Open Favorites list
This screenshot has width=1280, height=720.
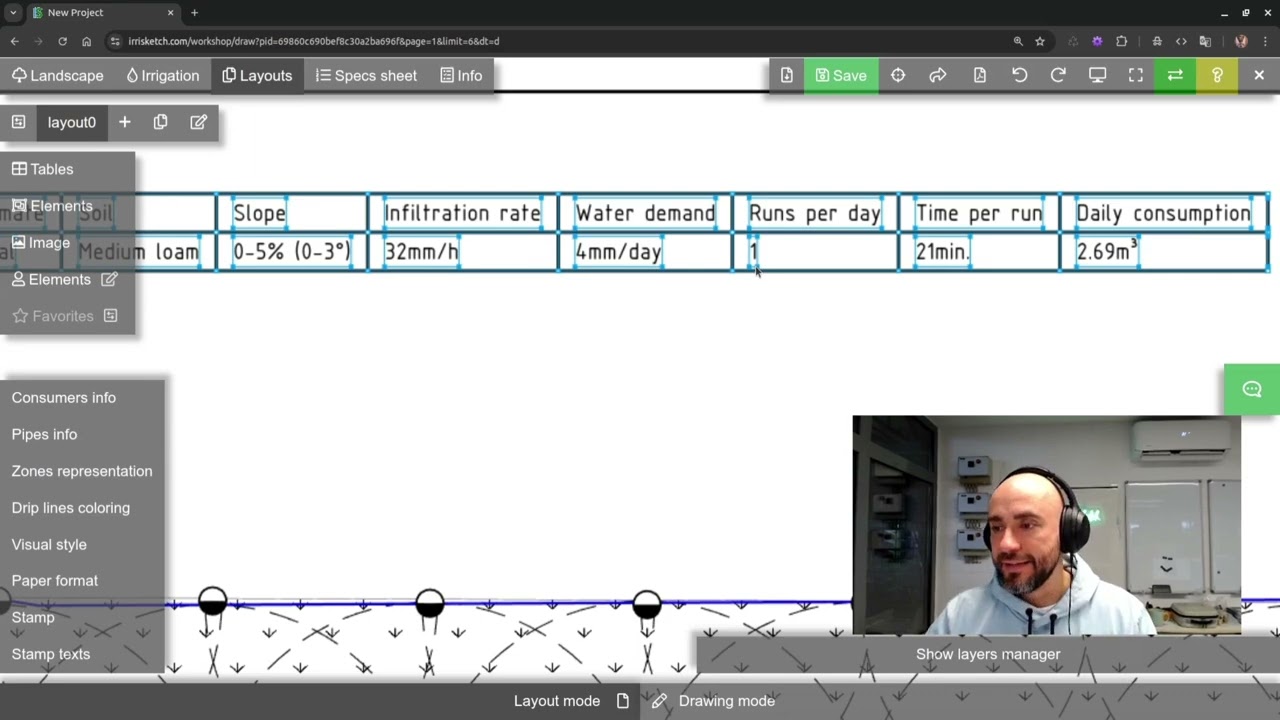pos(52,316)
